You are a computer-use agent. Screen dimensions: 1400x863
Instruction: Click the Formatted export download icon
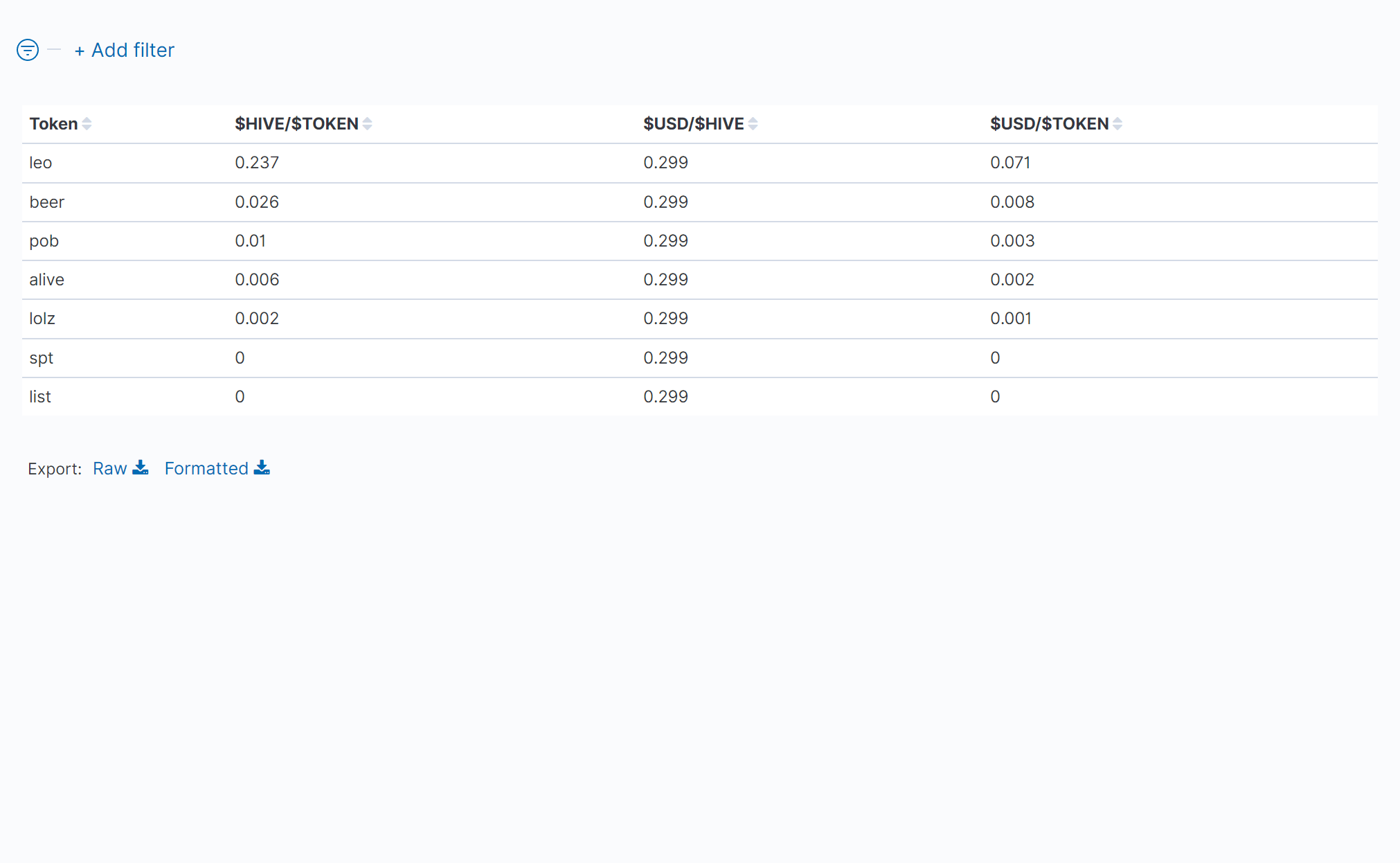262,468
